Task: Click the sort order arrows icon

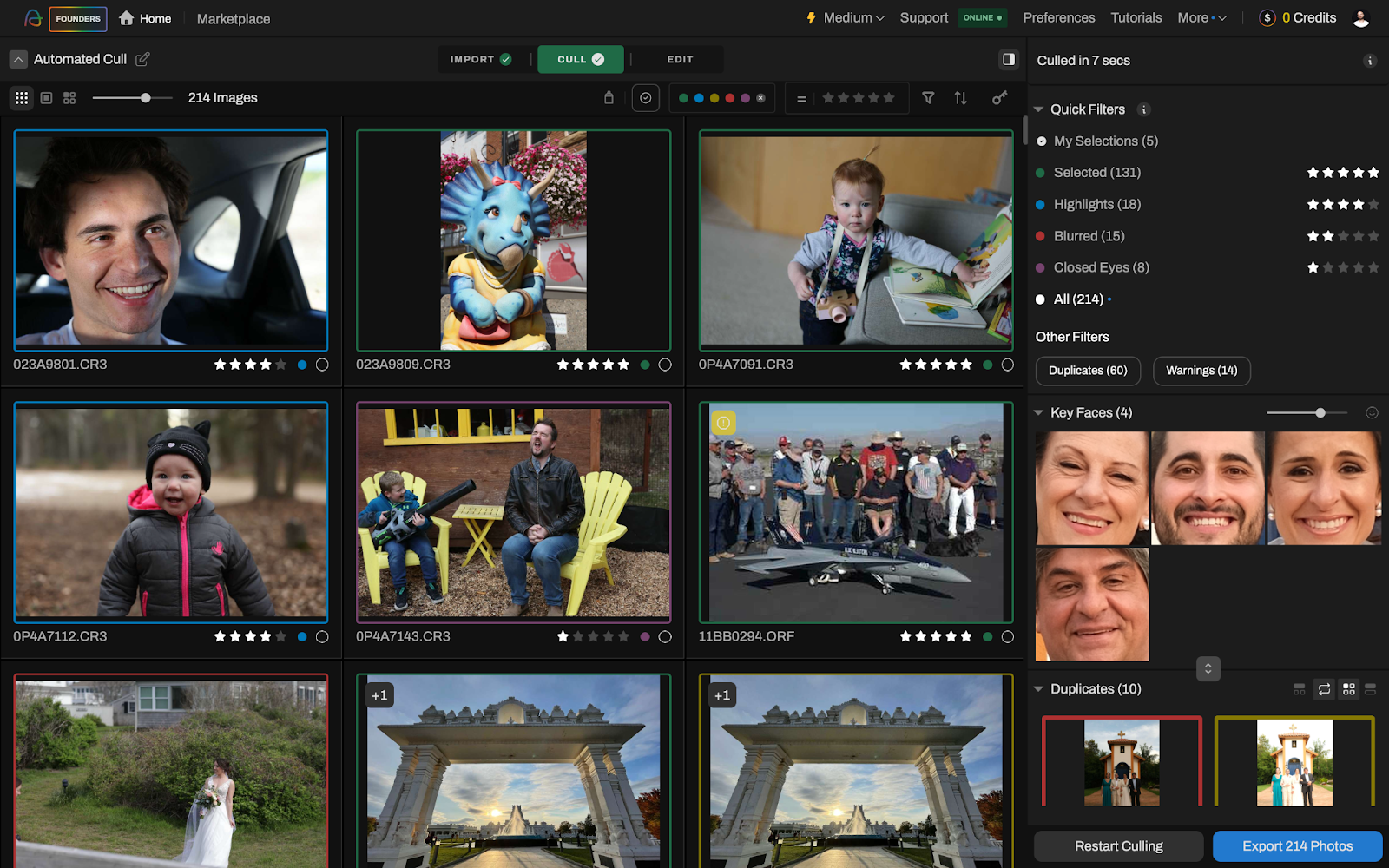Action: click(x=960, y=98)
